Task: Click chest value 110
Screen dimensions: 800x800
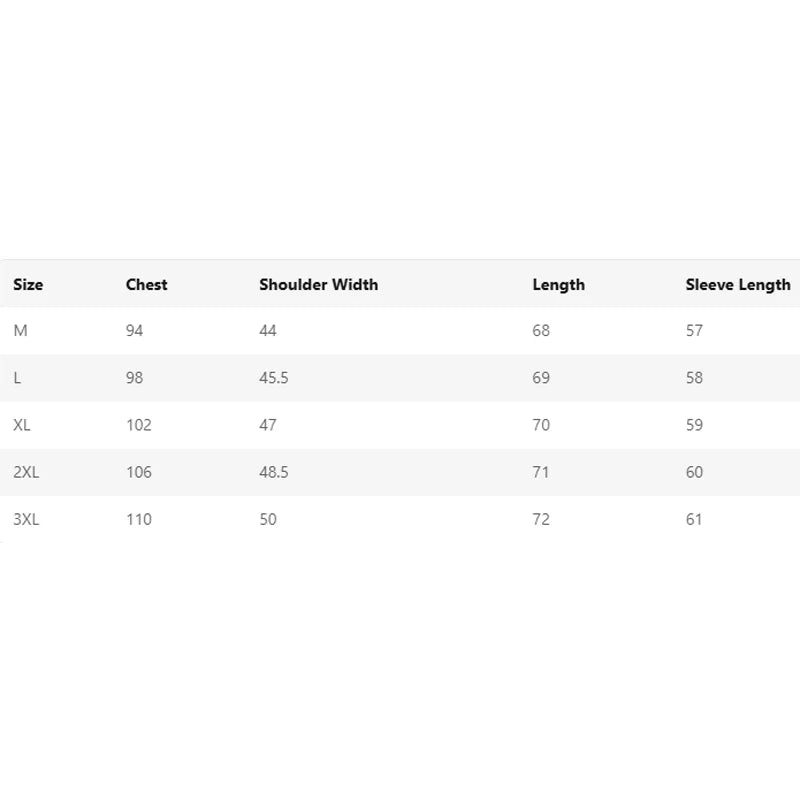Action: [x=139, y=519]
